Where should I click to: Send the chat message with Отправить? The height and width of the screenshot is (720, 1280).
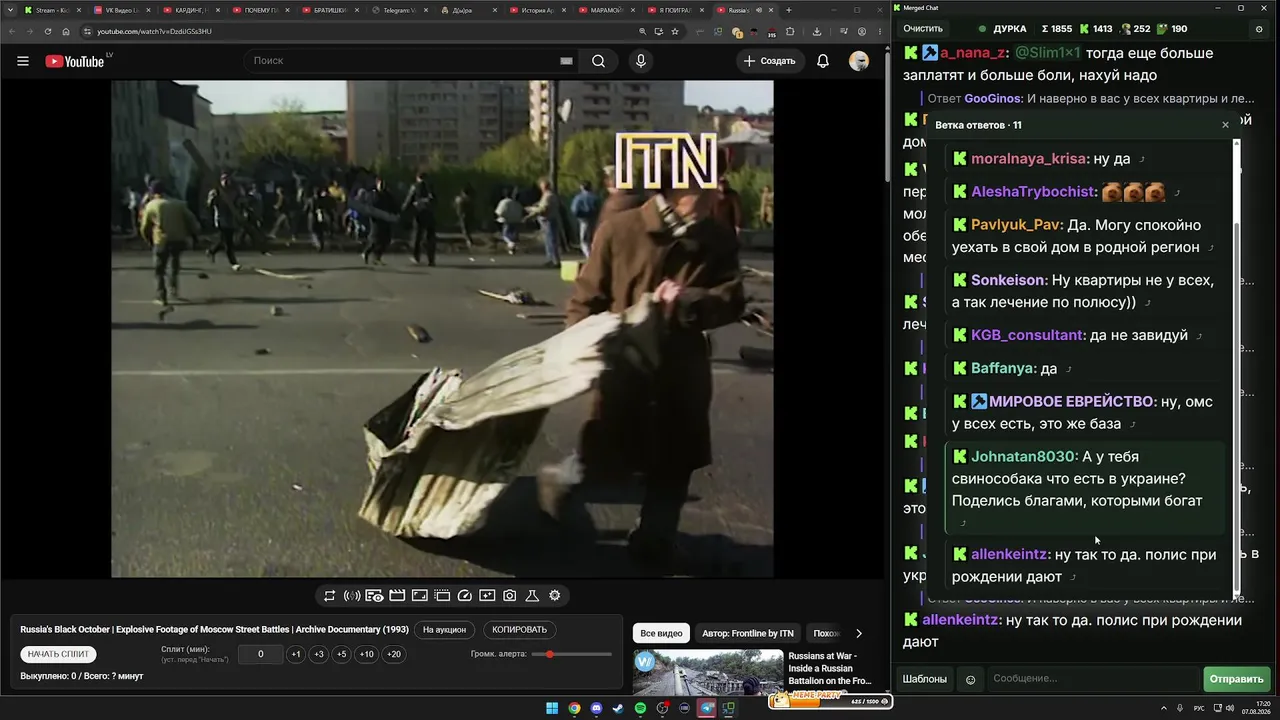pyautogui.click(x=1237, y=679)
